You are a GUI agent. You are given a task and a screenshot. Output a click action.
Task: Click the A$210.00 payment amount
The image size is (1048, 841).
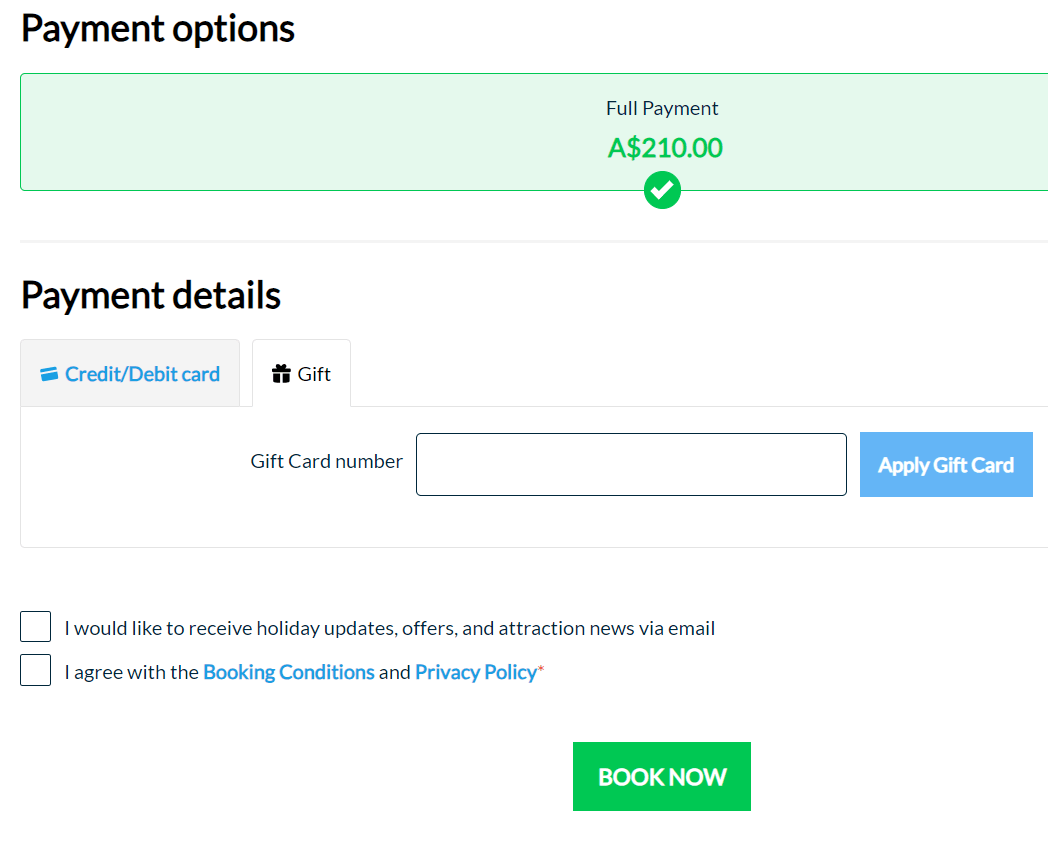(x=665, y=148)
